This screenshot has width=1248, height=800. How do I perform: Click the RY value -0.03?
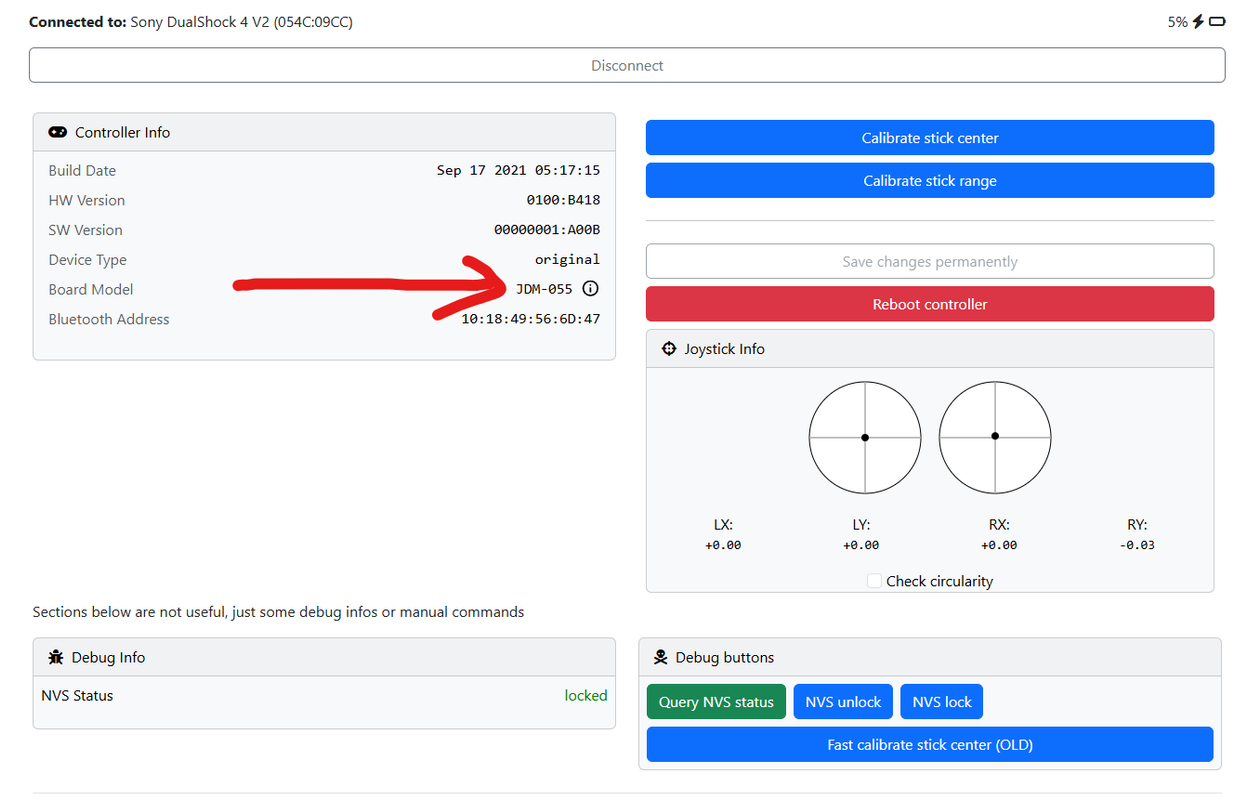[1138, 545]
